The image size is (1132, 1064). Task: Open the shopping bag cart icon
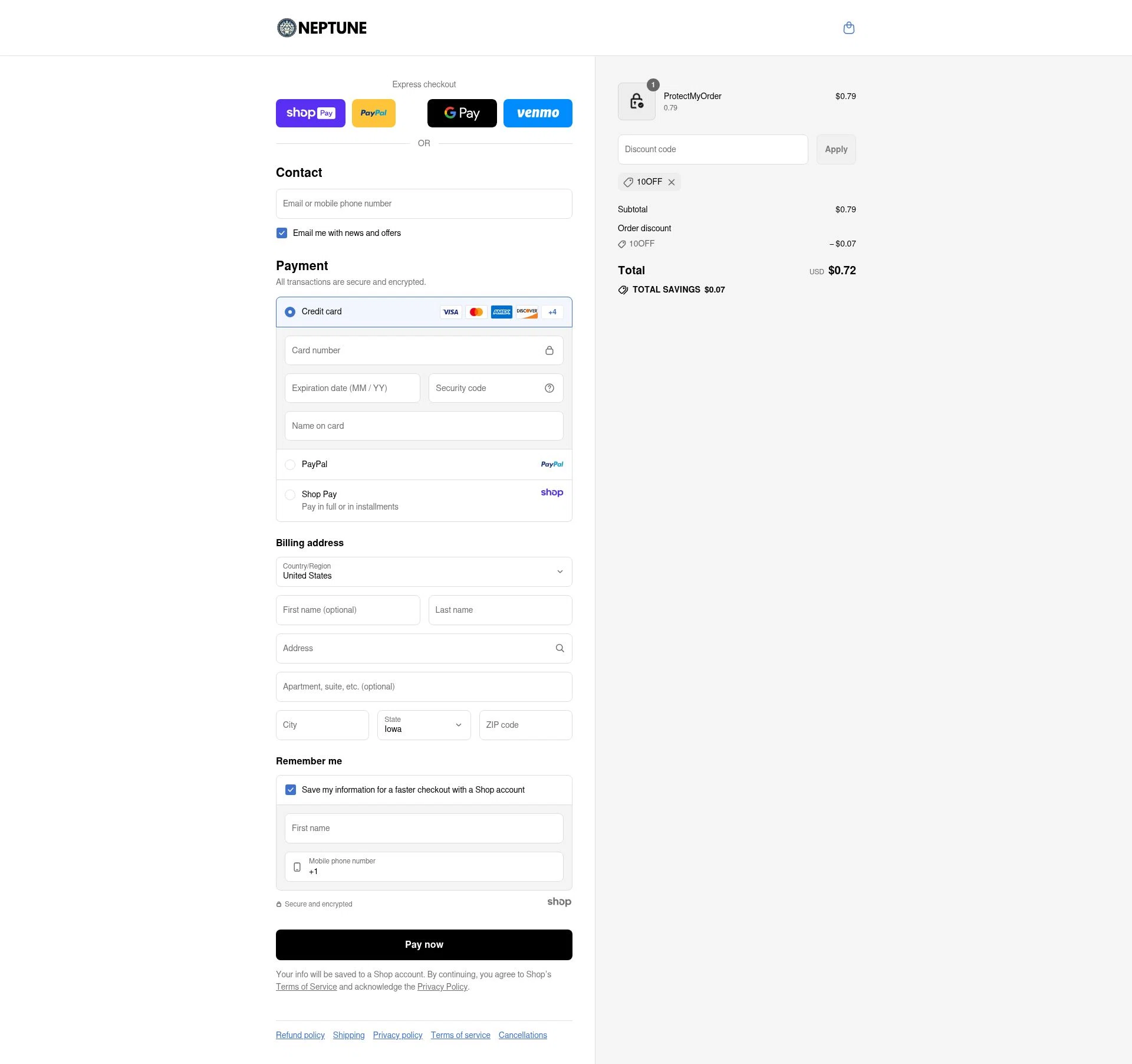coord(848,28)
